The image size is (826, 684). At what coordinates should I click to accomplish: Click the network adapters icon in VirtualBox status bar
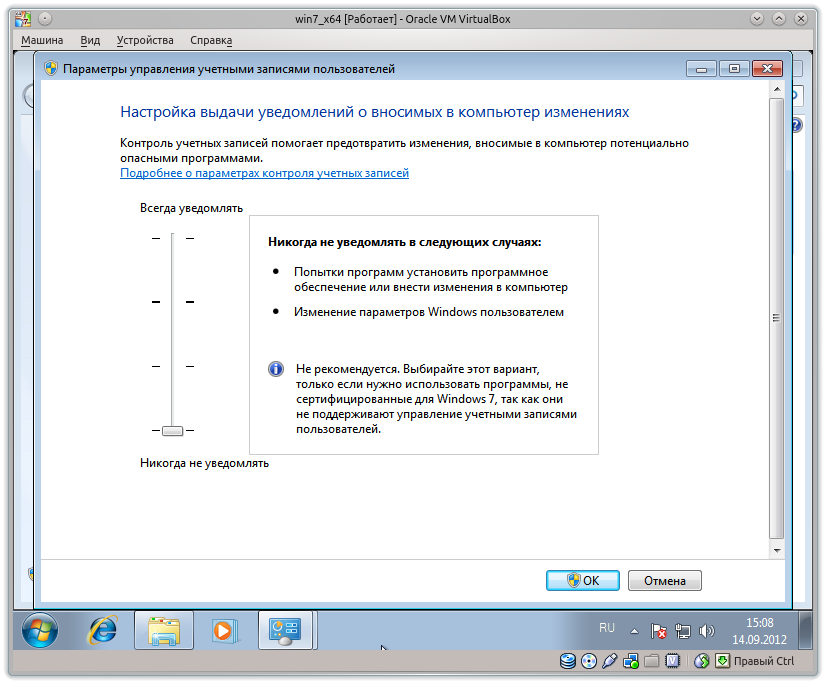(x=629, y=661)
